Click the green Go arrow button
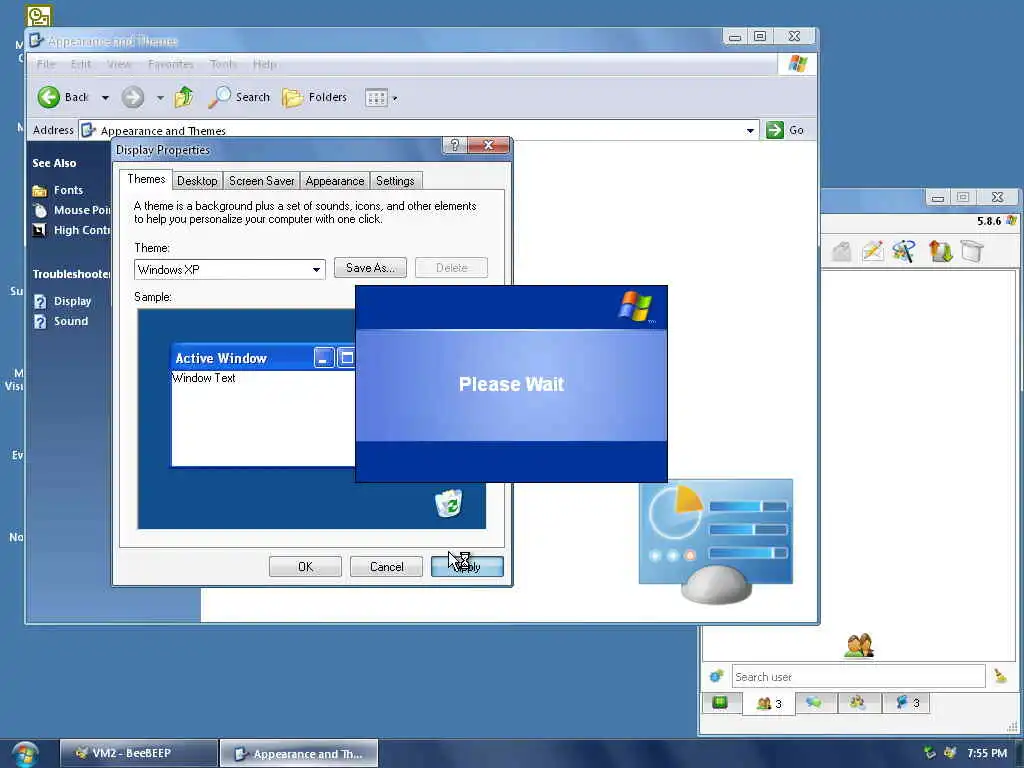 (775, 130)
